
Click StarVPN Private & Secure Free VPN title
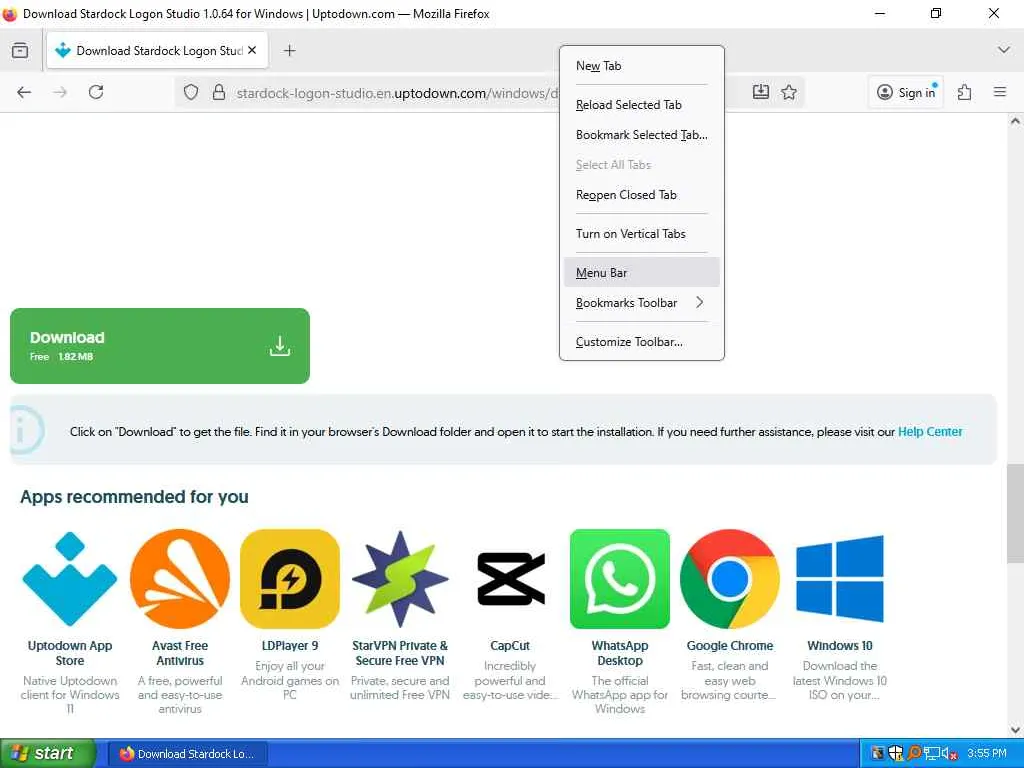(400, 653)
